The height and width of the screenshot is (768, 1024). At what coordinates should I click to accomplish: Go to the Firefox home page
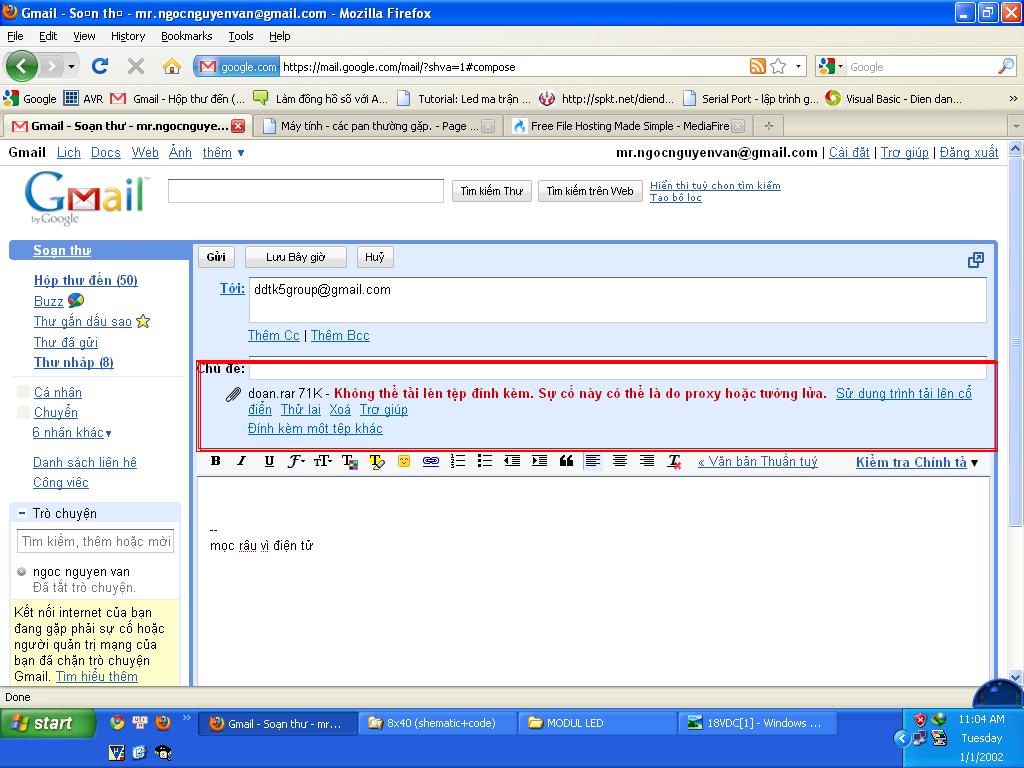point(172,66)
